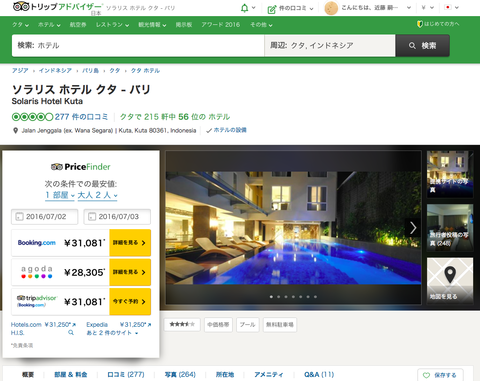Viewport: 480px width, 381px height.
Task: Change the 大人 2 人 guests selector
Action: 97,195
